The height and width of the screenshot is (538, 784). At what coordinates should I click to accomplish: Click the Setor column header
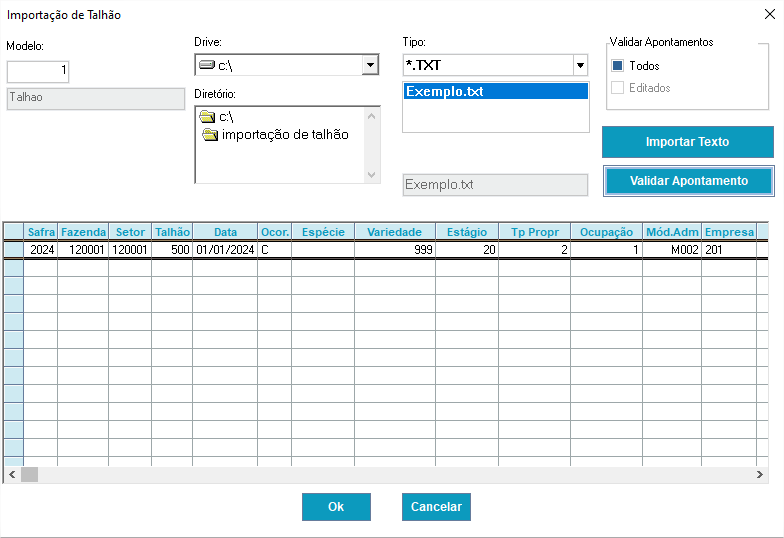tap(130, 232)
